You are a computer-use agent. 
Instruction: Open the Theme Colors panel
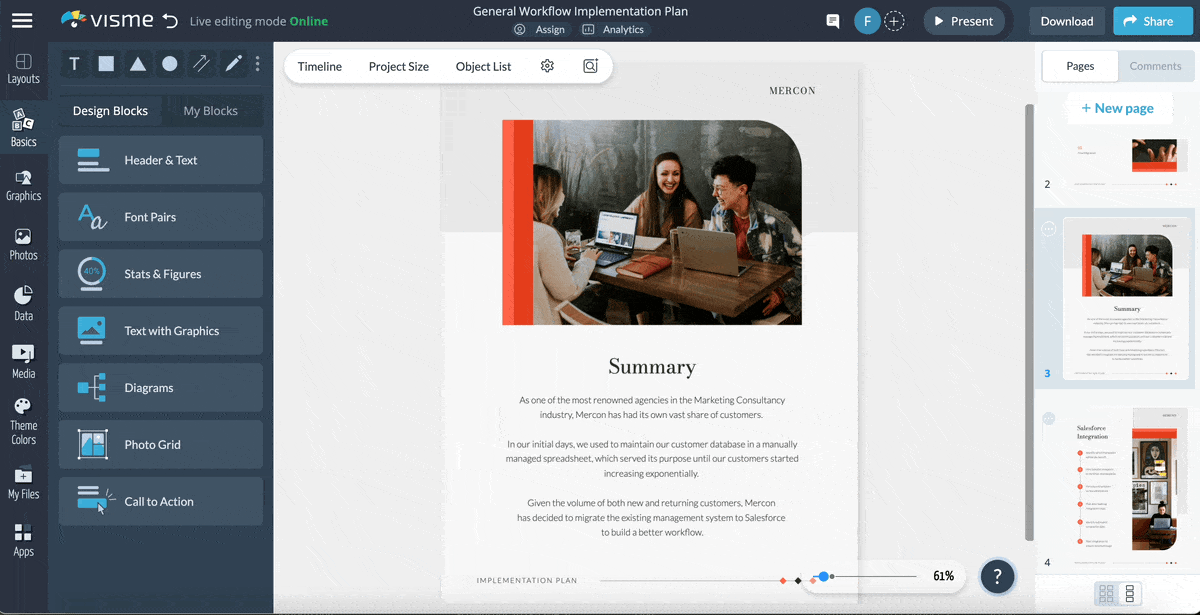(x=24, y=418)
